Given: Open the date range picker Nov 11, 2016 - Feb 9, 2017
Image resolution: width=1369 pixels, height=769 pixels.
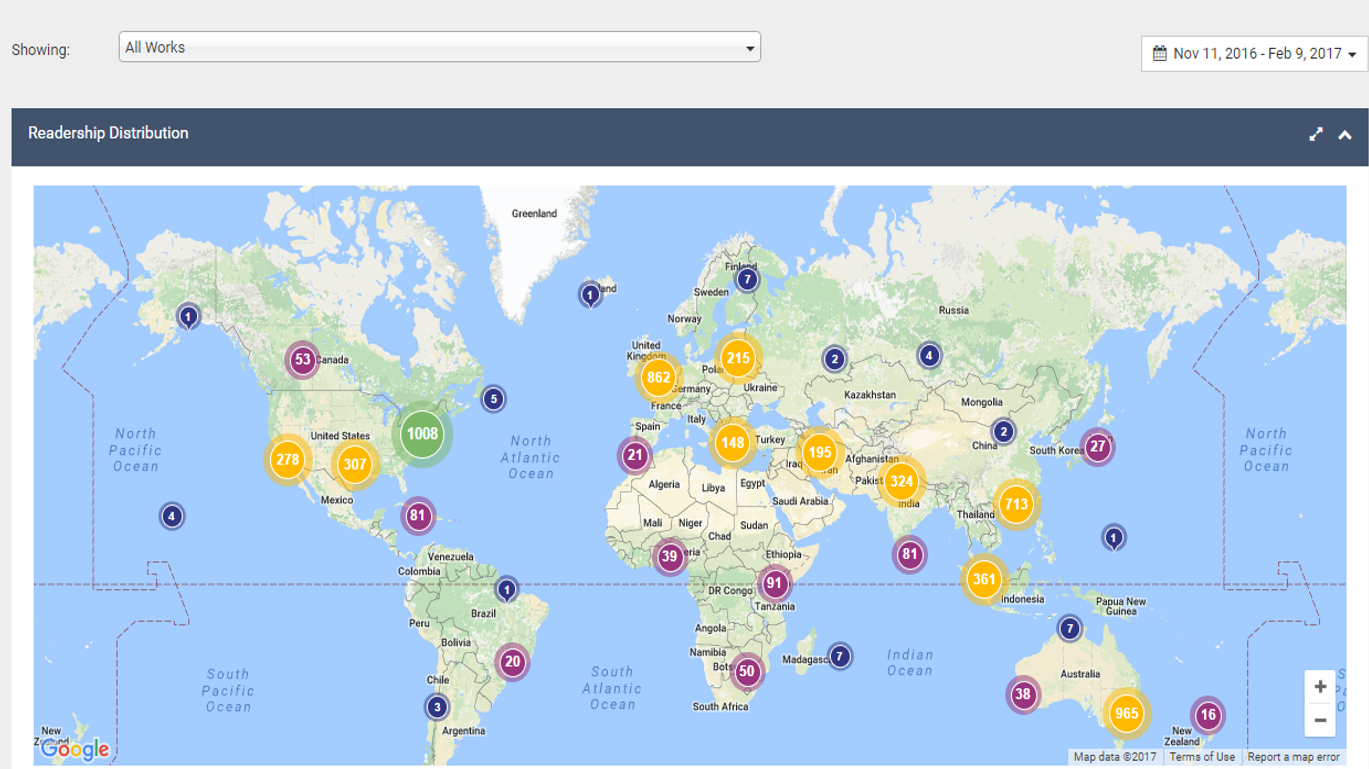Looking at the screenshot, I should point(1254,54).
